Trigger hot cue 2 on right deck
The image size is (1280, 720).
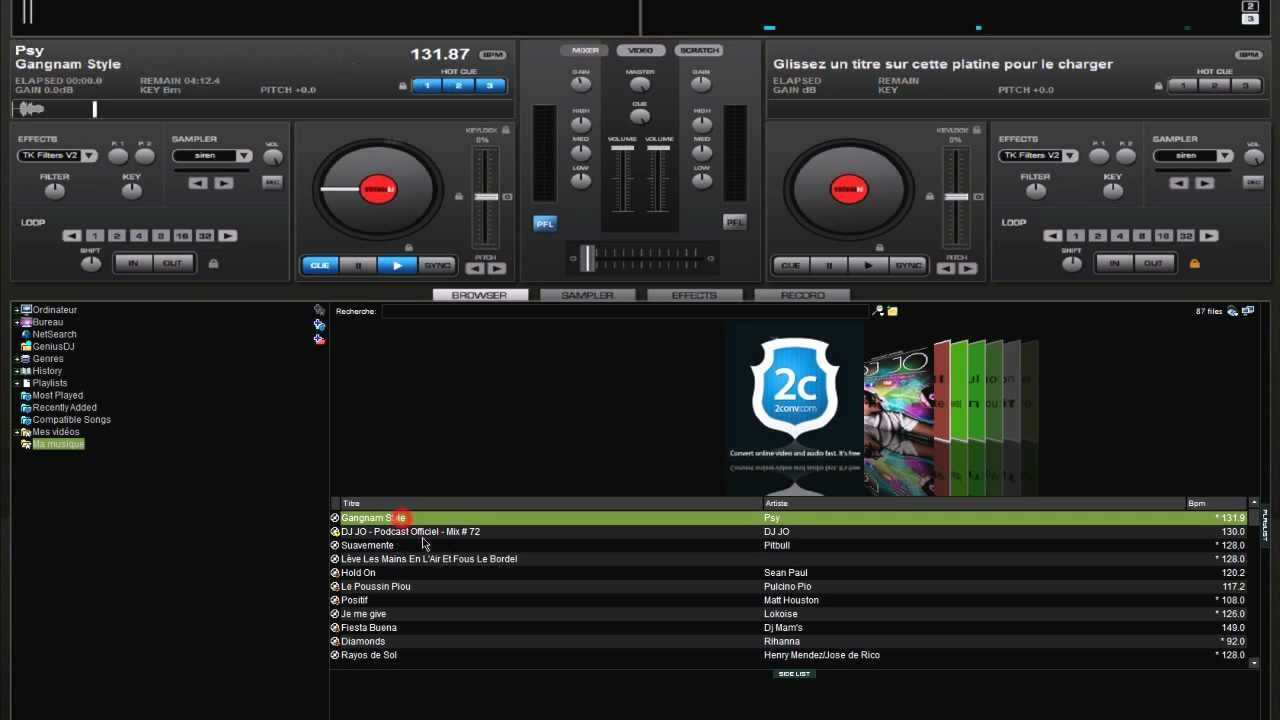(x=1214, y=85)
